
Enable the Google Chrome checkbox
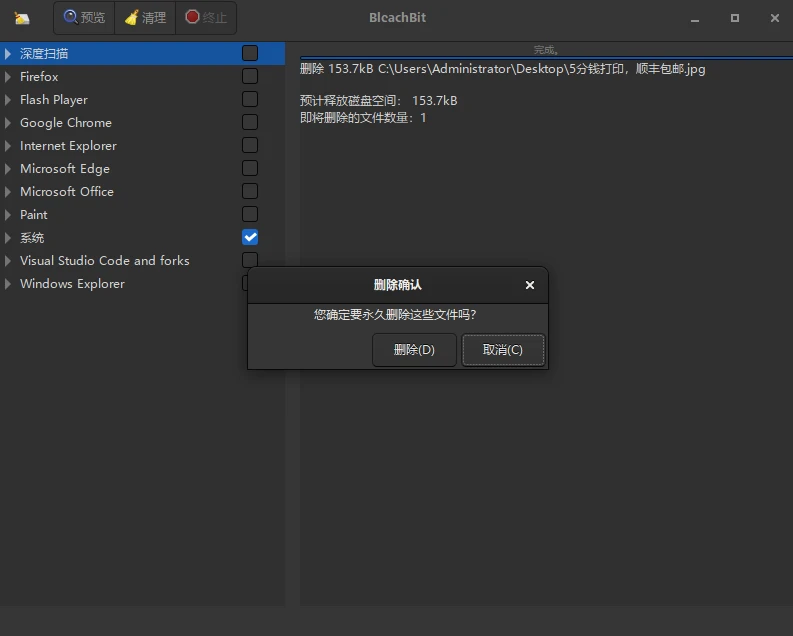coord(250,122)
